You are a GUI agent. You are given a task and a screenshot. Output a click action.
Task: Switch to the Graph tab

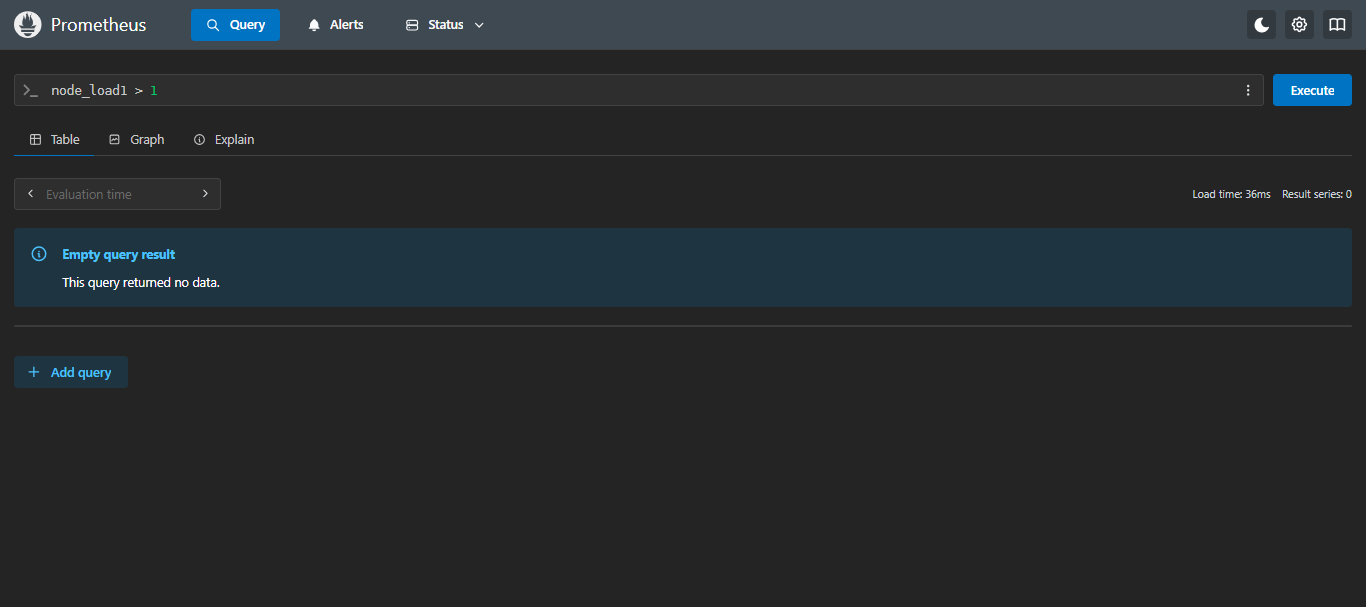[x=136, y=140]
